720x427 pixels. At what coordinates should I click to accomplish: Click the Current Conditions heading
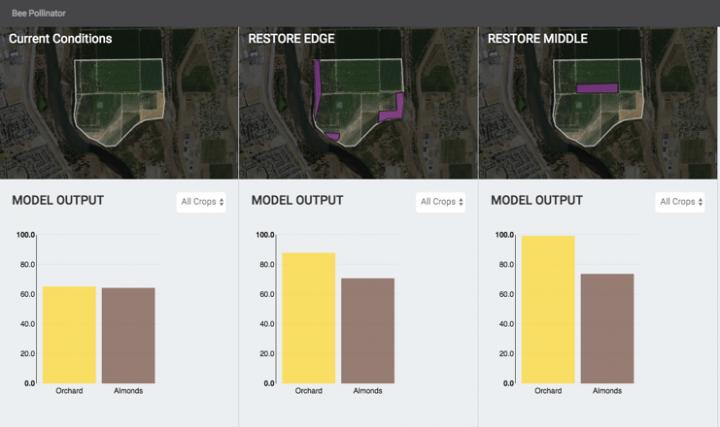point(60,39)
